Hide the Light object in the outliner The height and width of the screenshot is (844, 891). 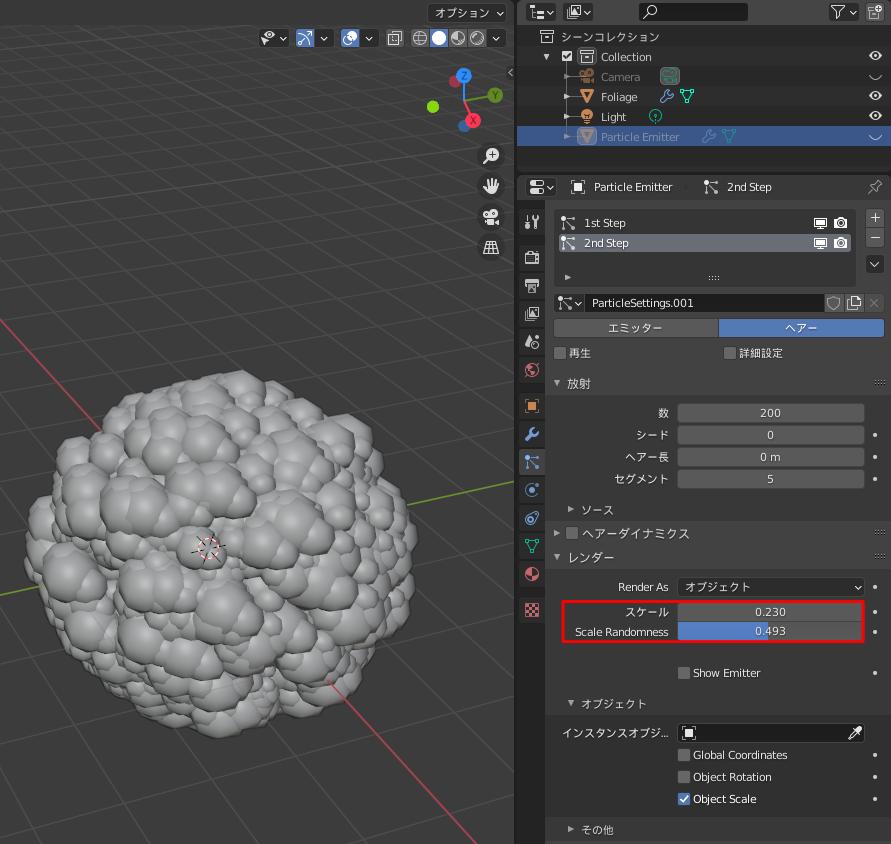pyautogui.click(x=875, y=116)
